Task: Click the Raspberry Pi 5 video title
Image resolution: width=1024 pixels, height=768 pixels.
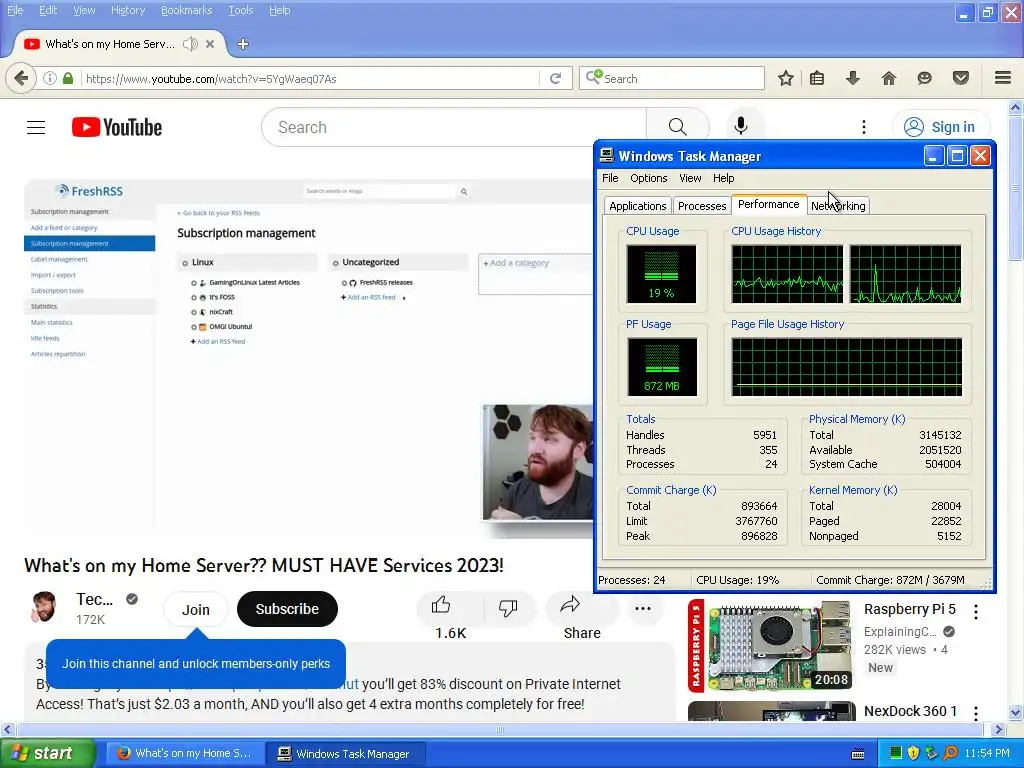Action: point(909,609)
